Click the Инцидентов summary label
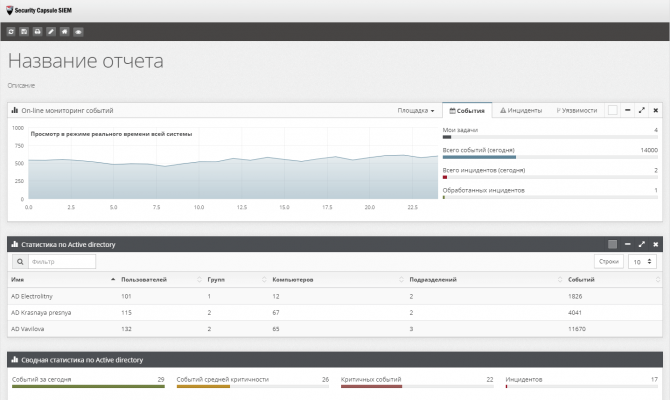The height and width of the screenshot is (400, 670). [523, 379]
